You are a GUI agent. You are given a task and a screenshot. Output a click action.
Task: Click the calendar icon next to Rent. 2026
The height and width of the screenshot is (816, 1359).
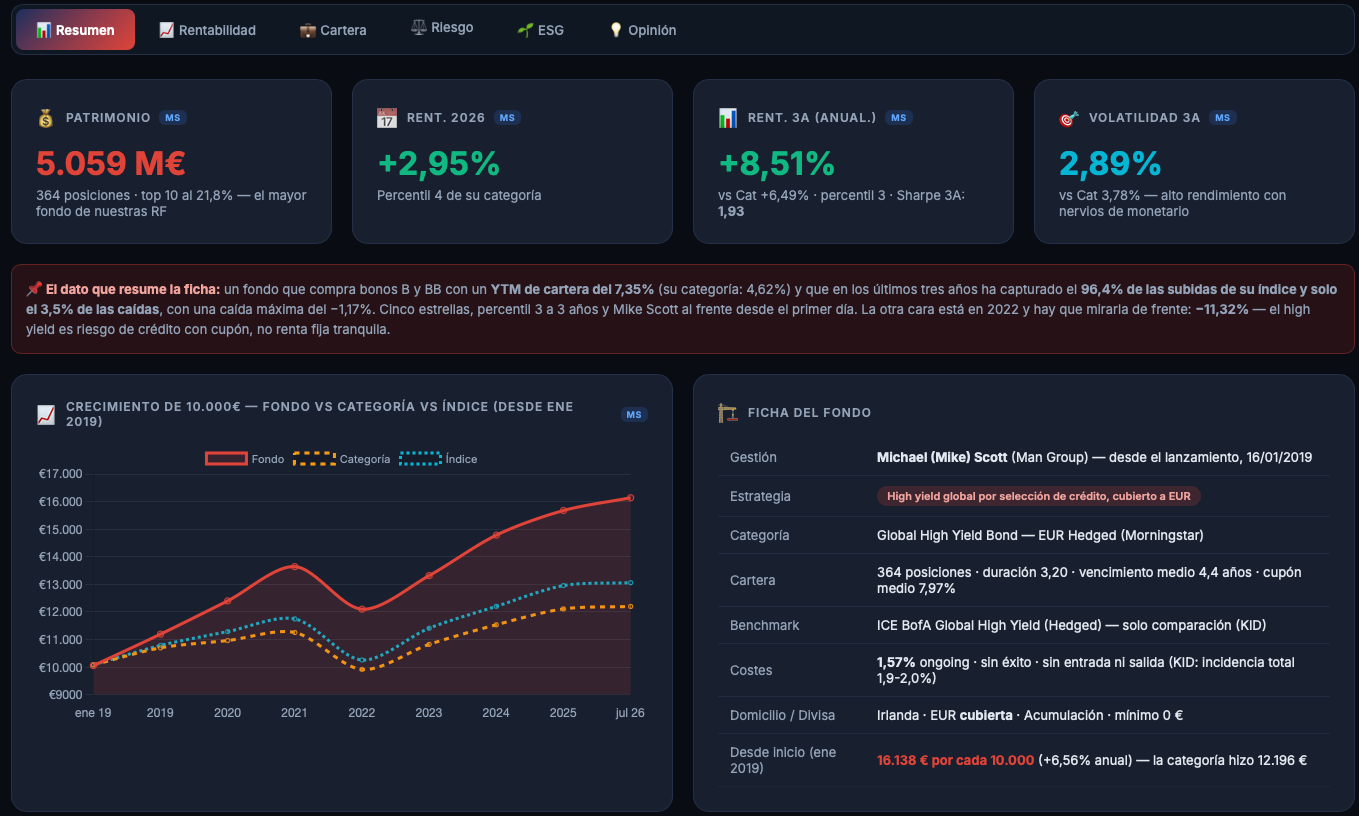(x=387, y=118)
